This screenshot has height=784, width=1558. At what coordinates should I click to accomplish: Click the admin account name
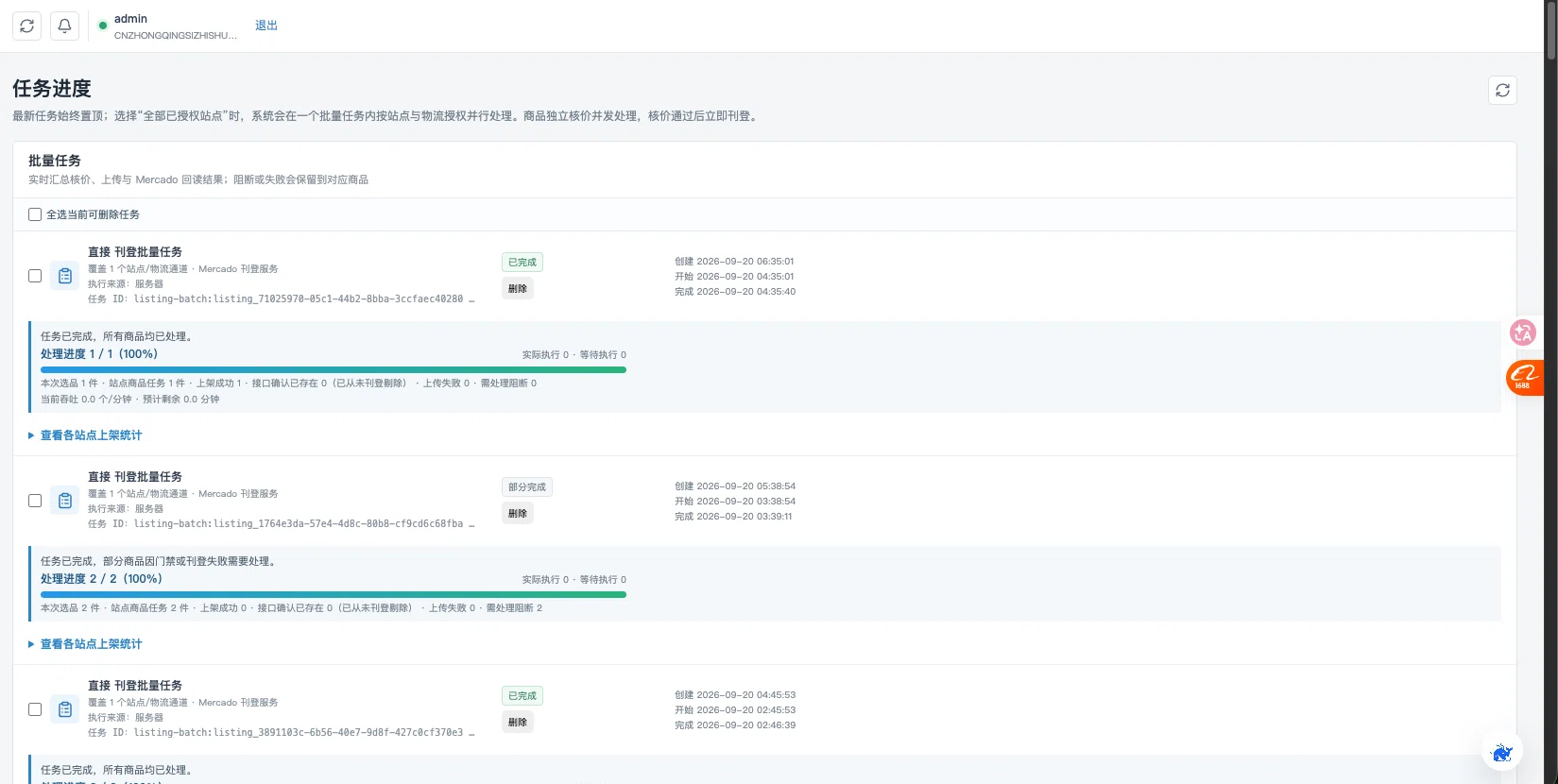130,19
